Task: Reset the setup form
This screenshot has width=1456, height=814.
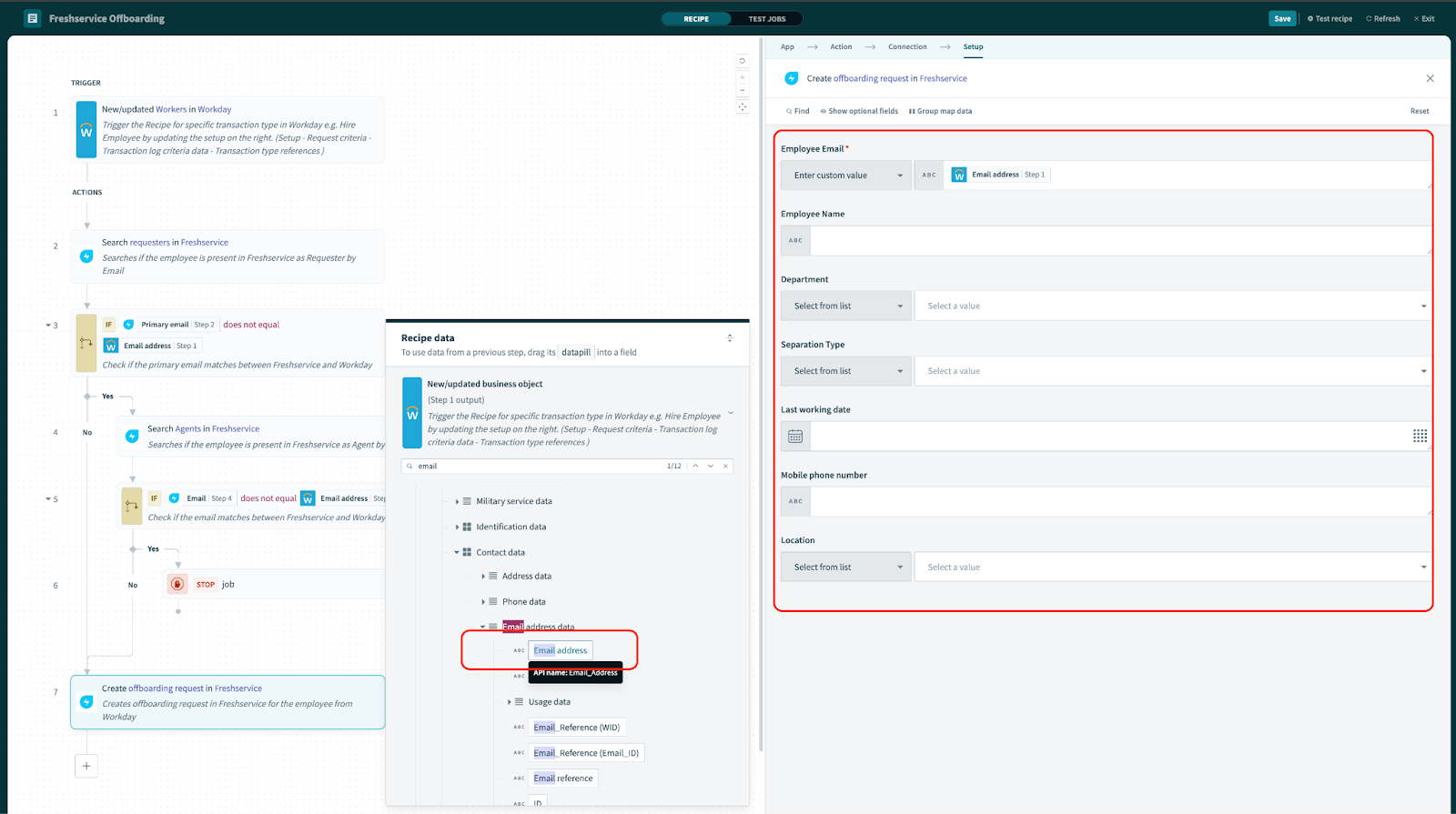Action: click(x=1420, y=111)
